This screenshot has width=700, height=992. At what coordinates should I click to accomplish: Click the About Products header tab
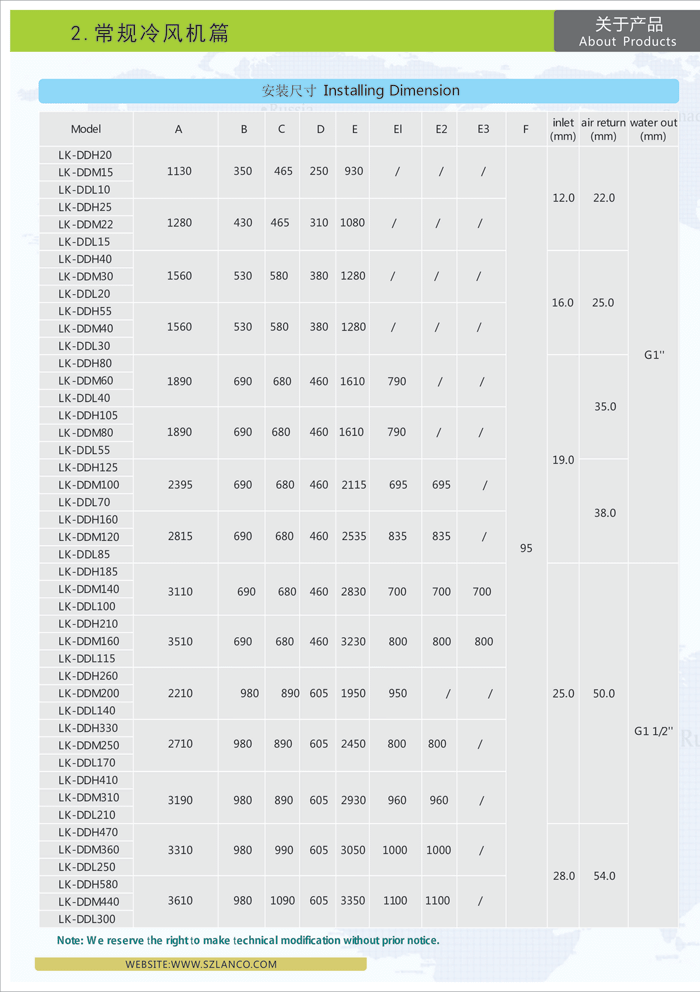point(627,32)
